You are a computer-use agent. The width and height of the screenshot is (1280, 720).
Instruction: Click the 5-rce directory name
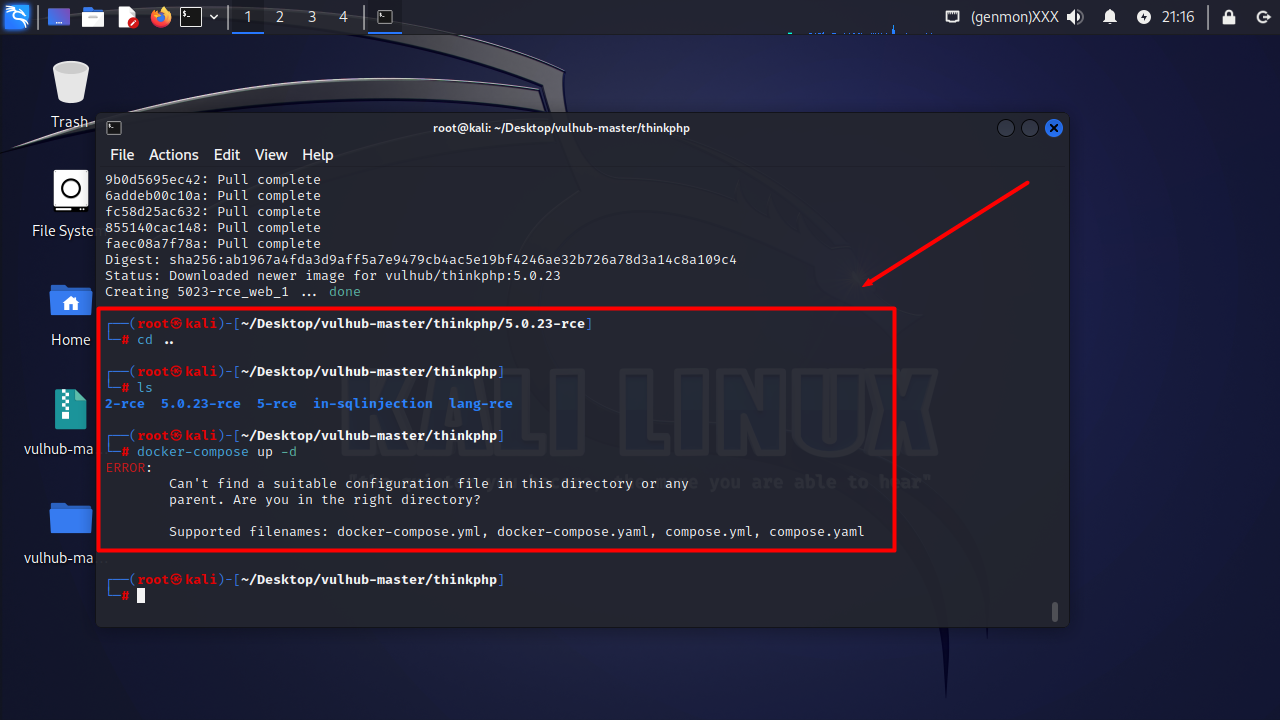[x=277, y=403]
